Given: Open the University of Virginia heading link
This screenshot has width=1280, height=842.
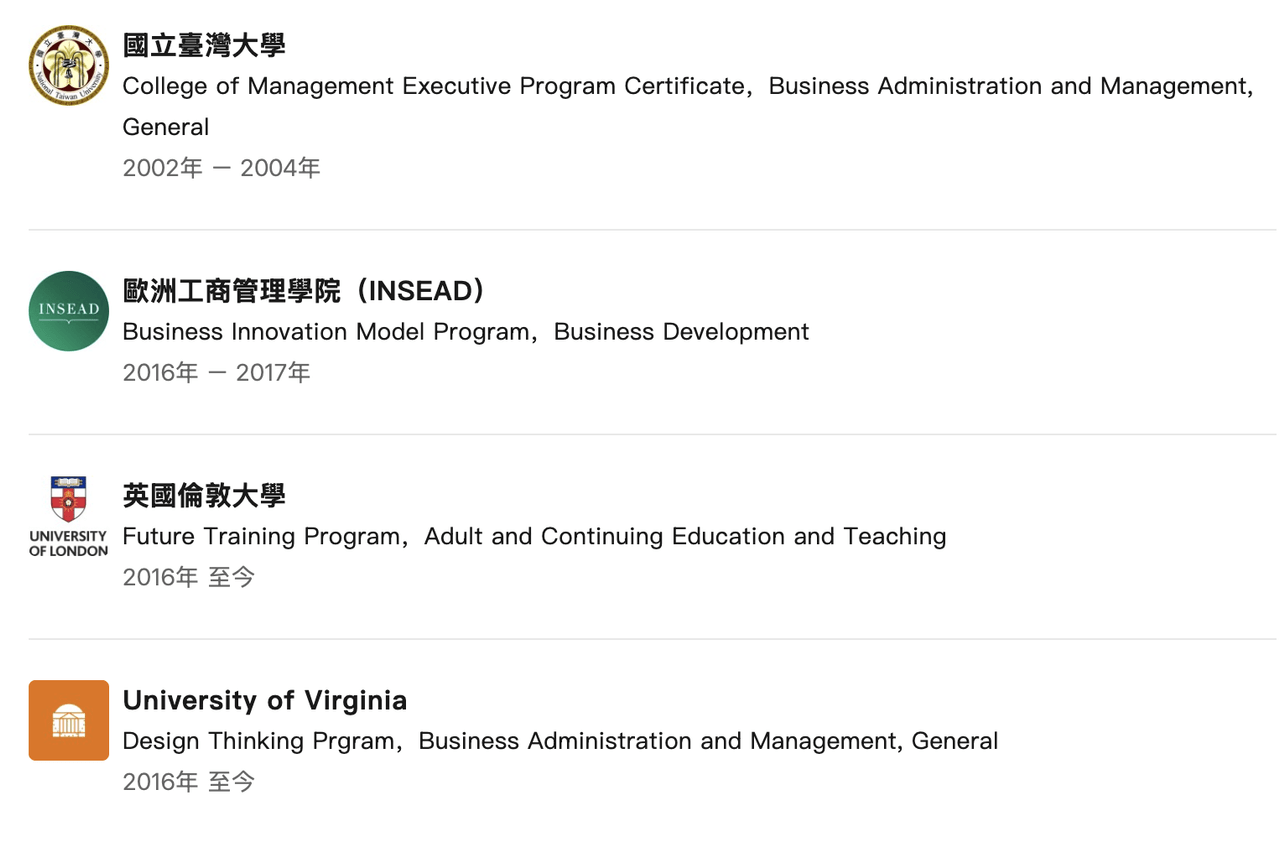Looking at the screenshot, I should 265,700.
